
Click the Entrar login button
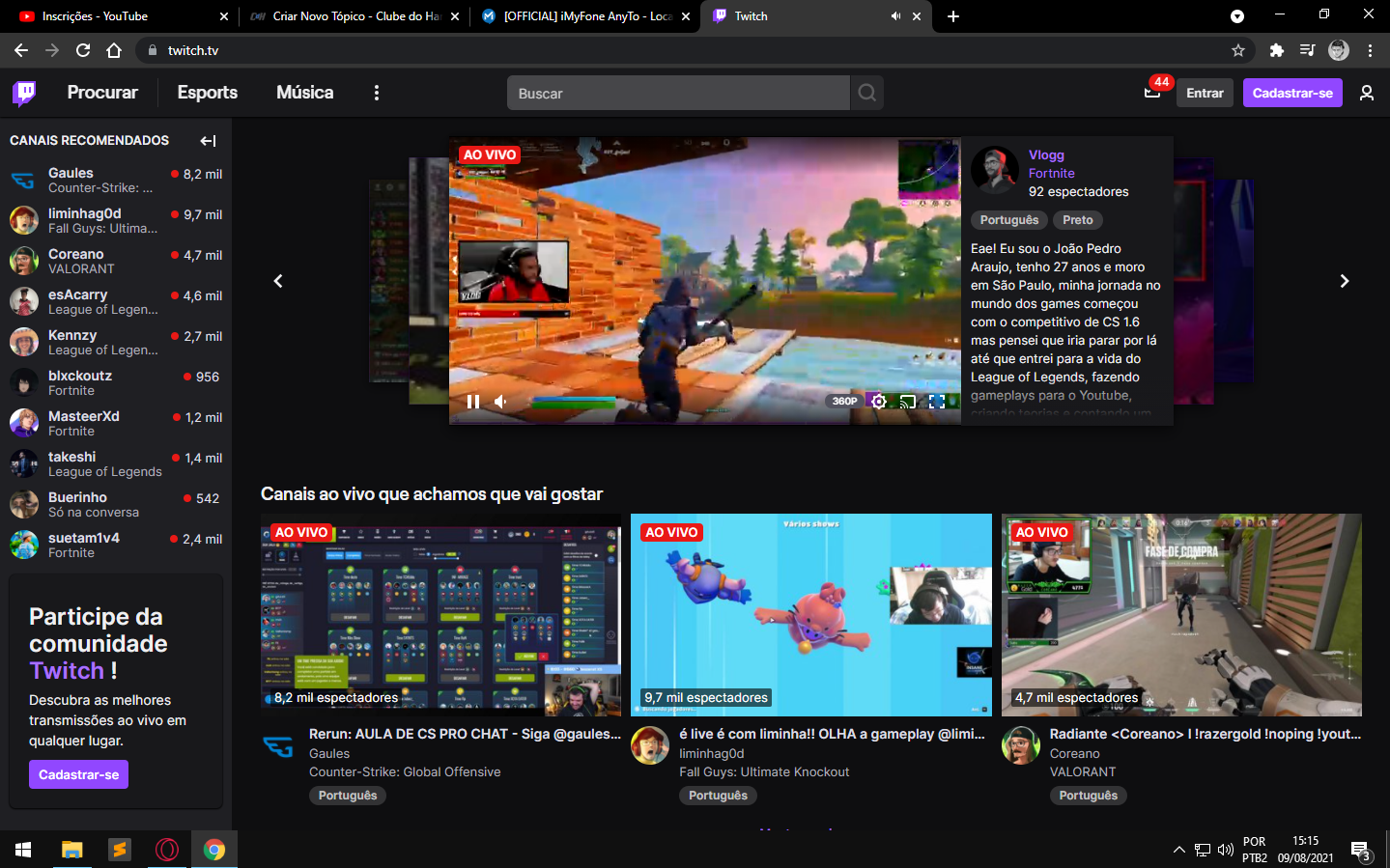(x=1205, y=93)
